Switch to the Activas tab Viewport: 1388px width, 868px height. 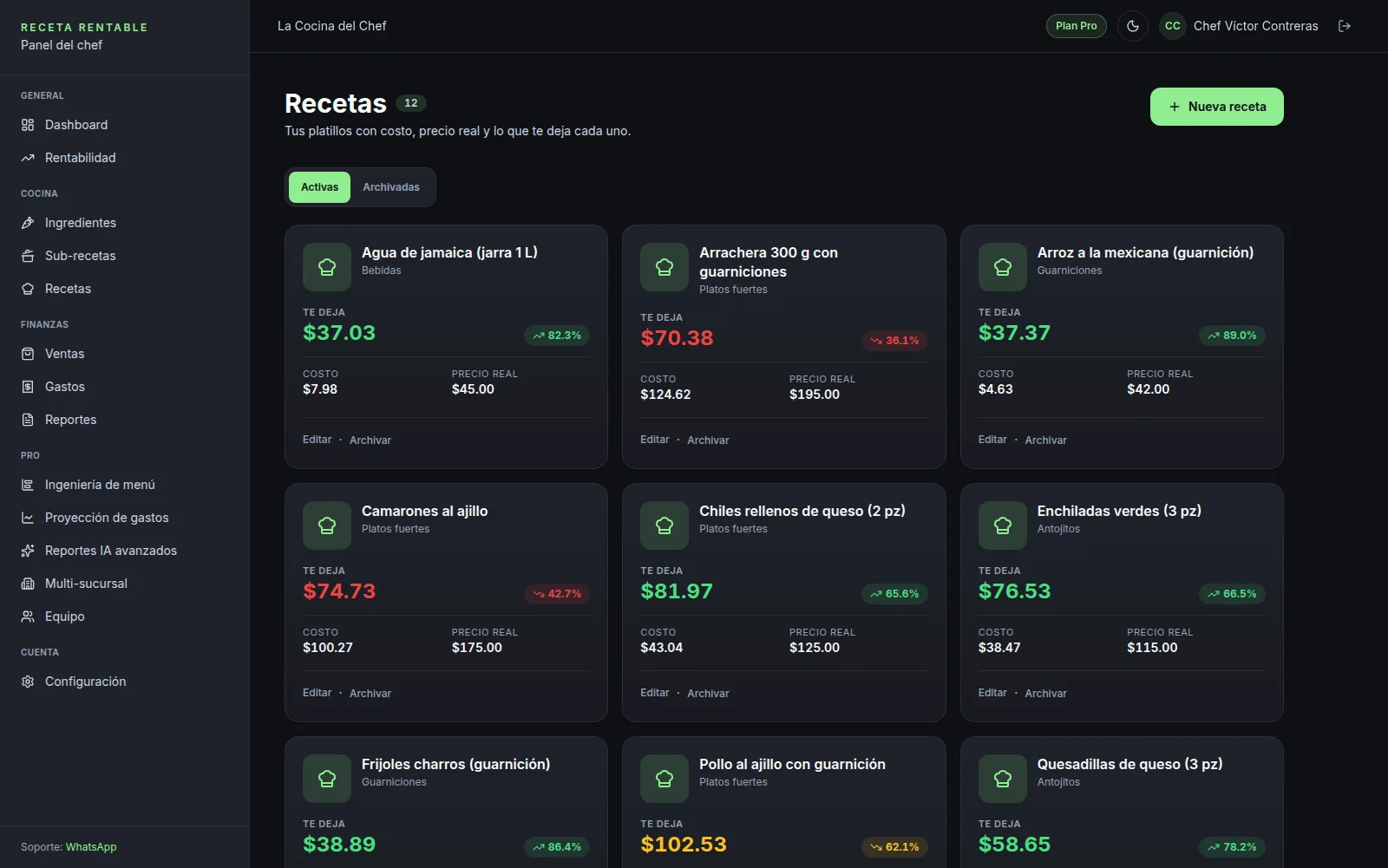pos(319,187)
